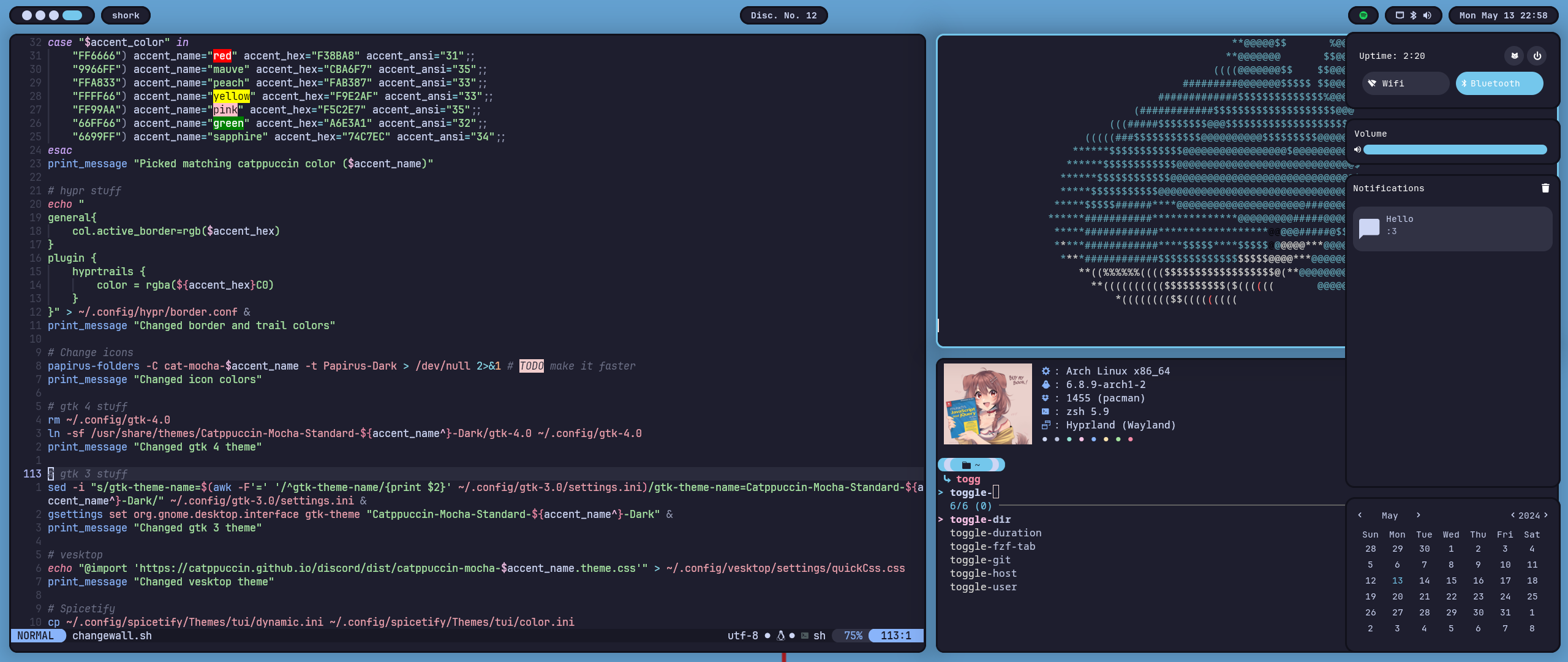The height and width of the screenshot is (662, 1568).
Task: Adjust the Volume slider bar
Action: 1455,150
